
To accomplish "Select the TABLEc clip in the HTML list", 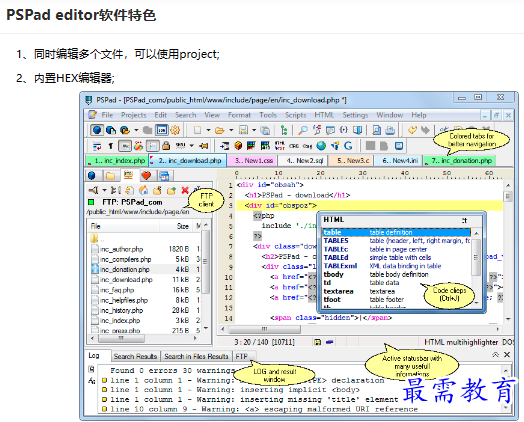I will [x=397, y=249].
